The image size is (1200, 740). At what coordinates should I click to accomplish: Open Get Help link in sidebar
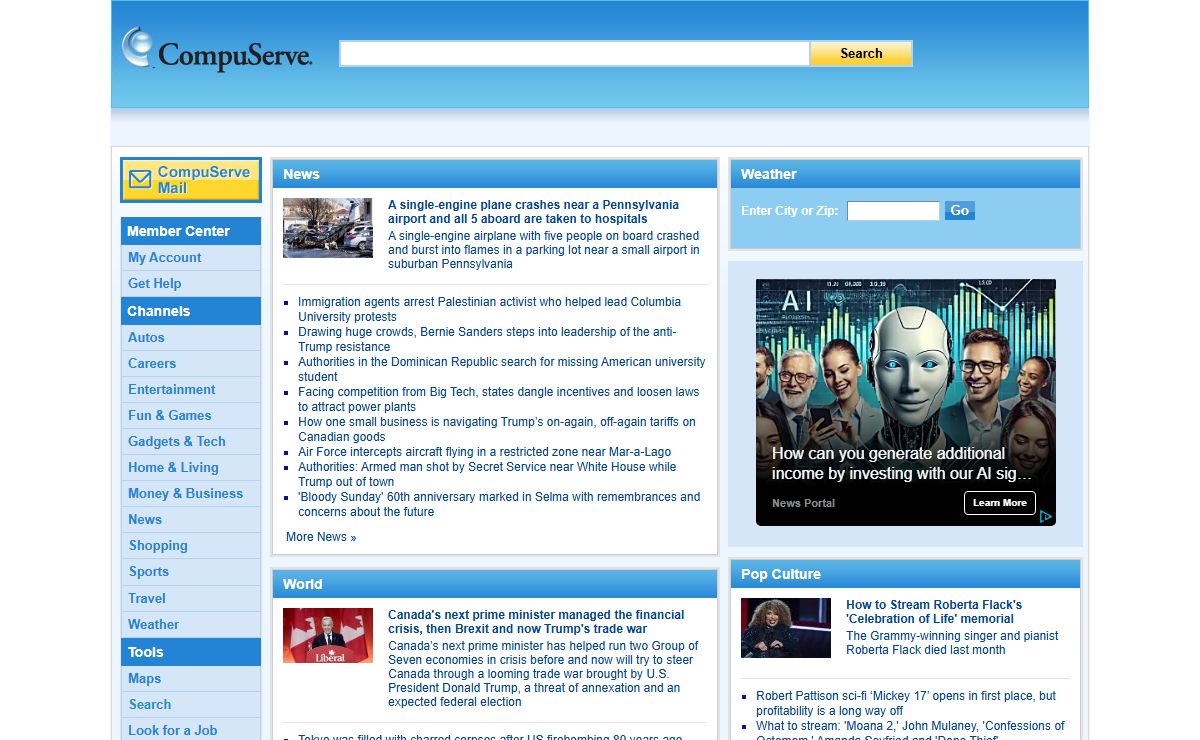point(154,283)
